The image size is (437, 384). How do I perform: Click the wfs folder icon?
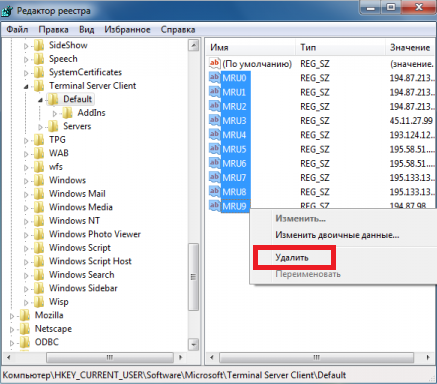point(39,167)
